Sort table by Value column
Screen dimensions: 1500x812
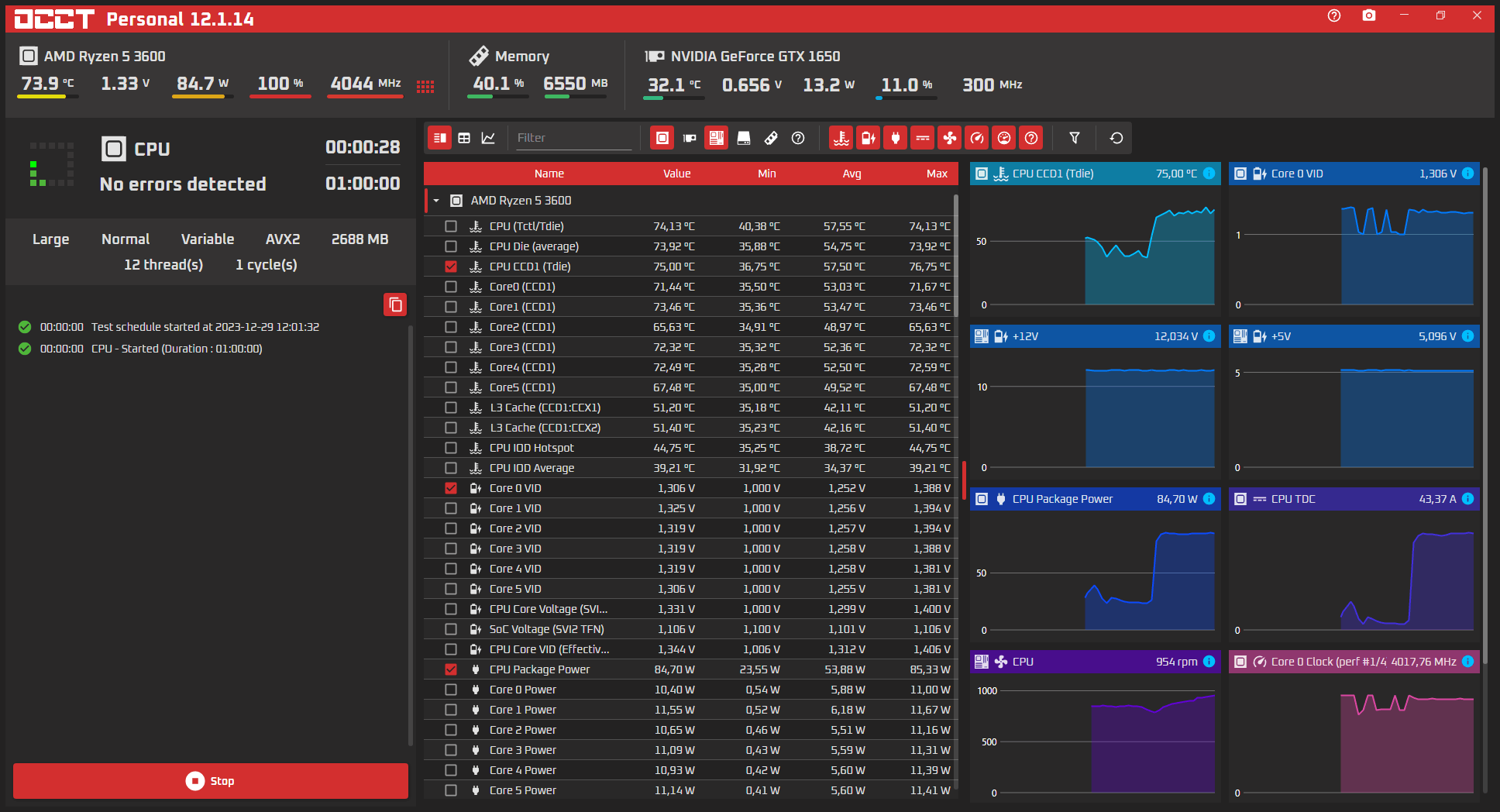pos(676,174)
